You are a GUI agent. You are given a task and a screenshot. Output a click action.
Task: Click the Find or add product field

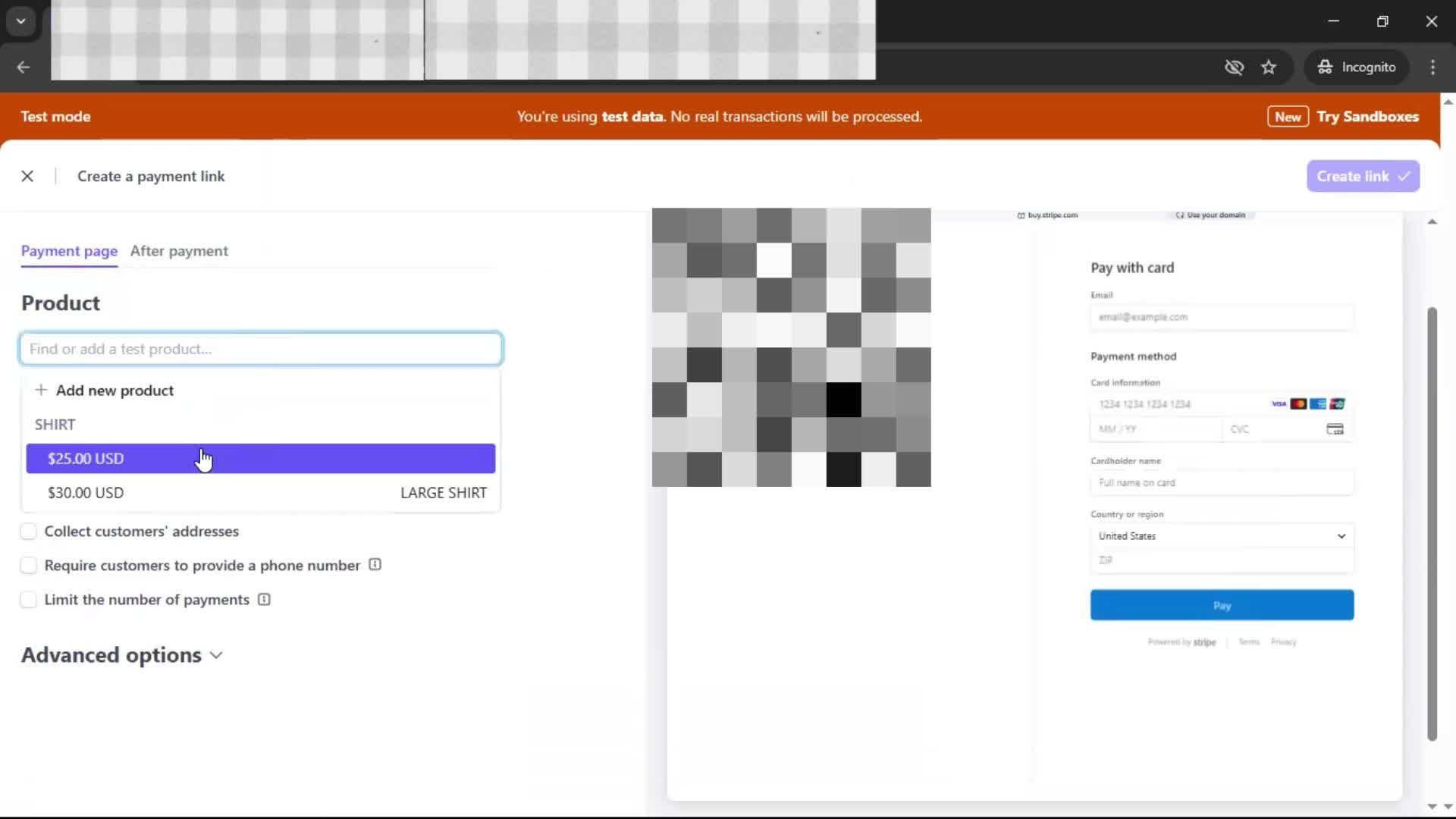point(260,349)
